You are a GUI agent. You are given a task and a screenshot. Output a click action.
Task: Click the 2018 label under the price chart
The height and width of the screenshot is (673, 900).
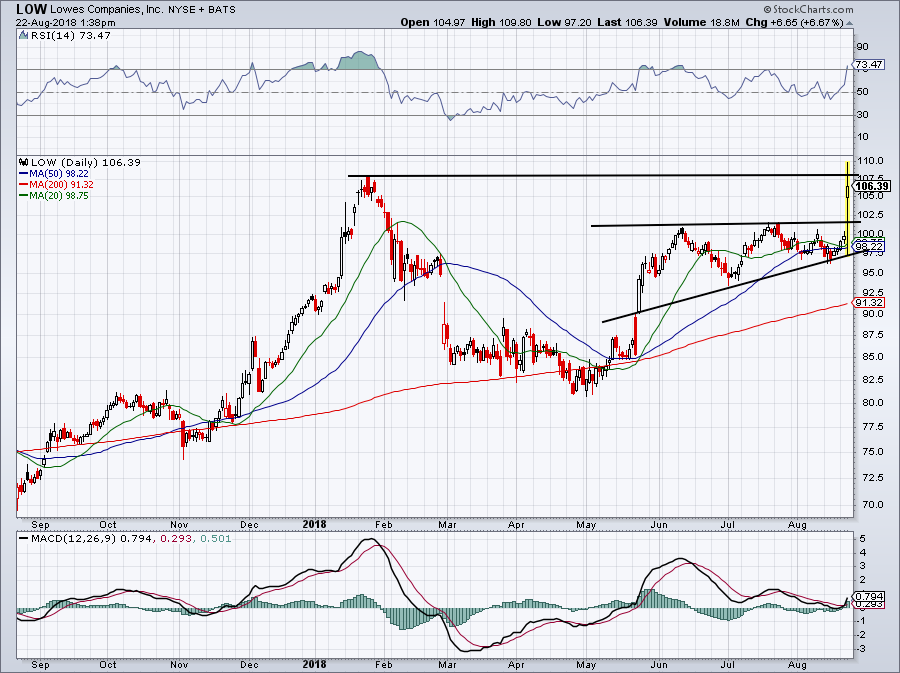pos(315,524)
